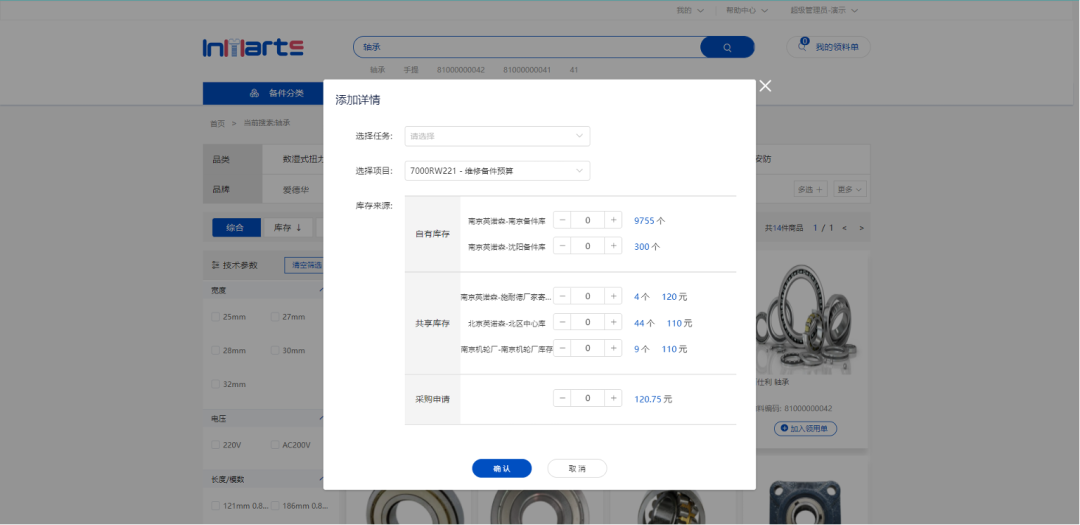1080x525 pixels.
Task: Open 我的领料单 cart
Action: coord(829,47)
